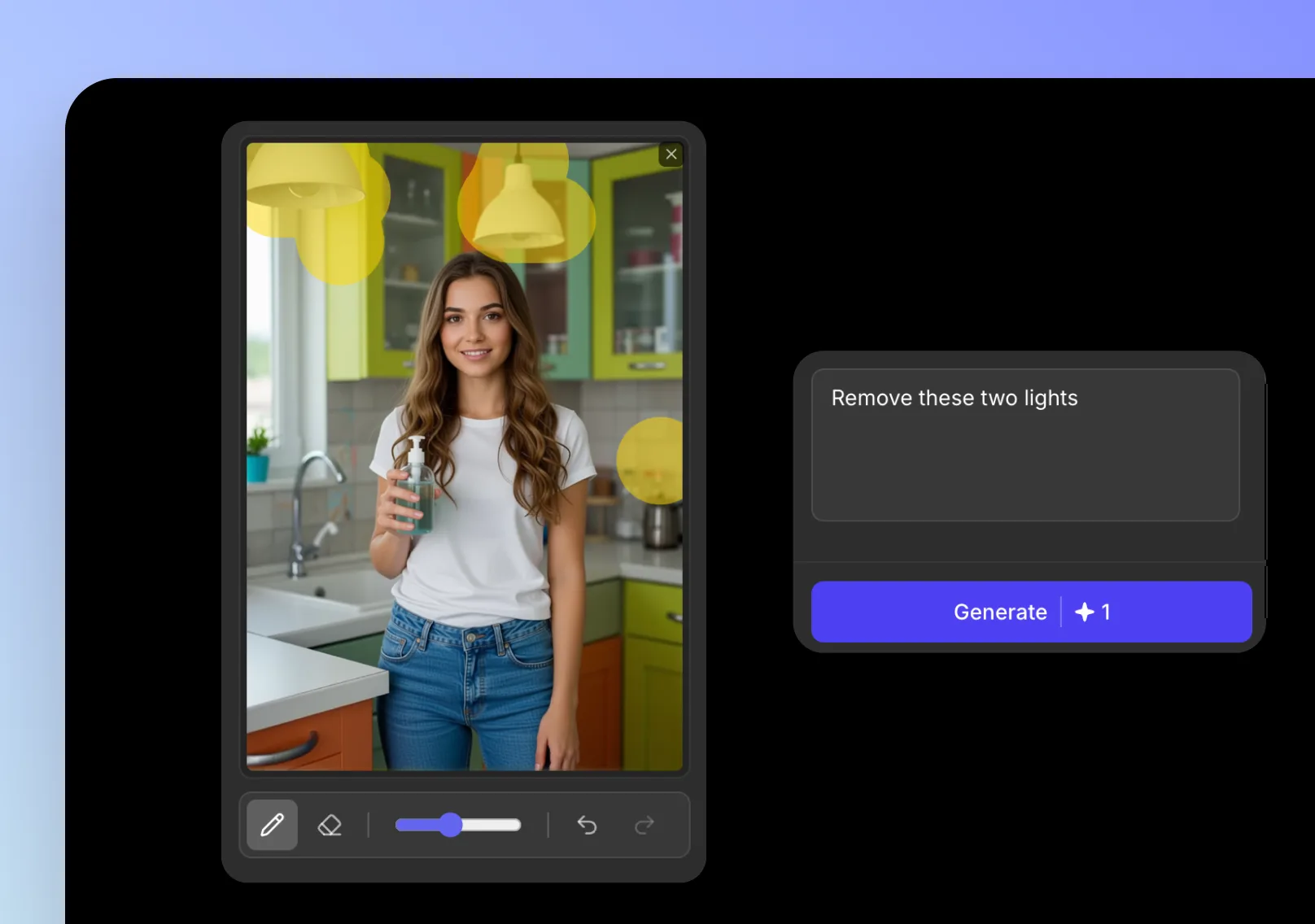Click the credit count number 1
This screenshot has width=1315, height=924.
point(1106,612)
